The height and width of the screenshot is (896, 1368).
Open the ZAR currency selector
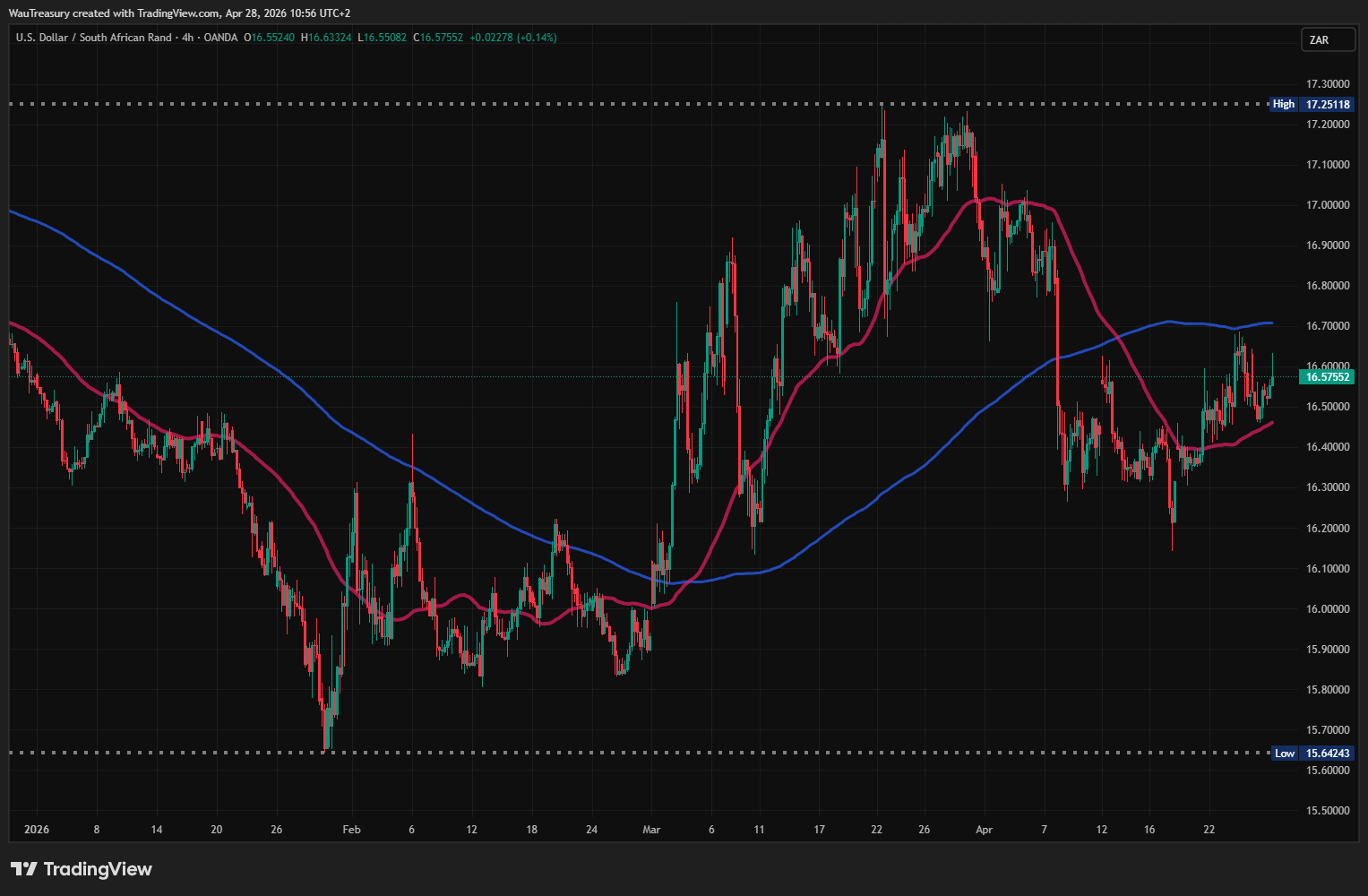tap(1328, 40)
